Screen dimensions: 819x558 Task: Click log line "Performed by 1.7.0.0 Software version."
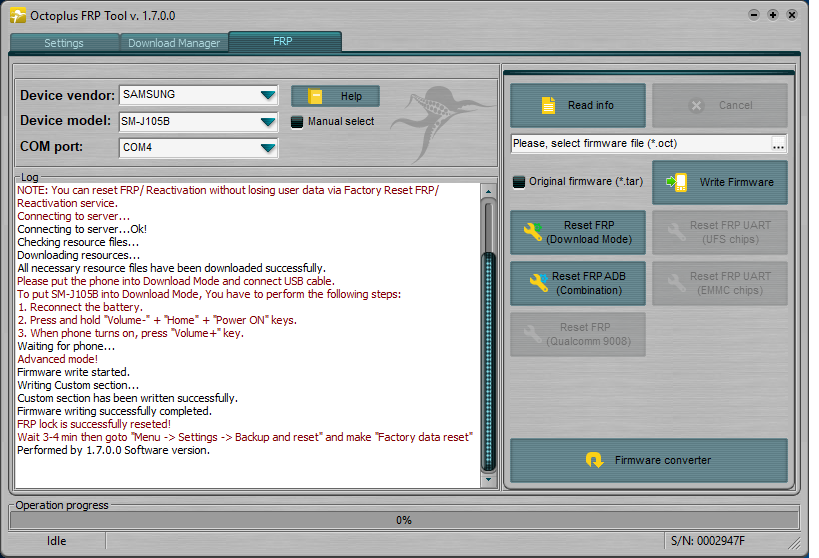click(x=113, y=450)
